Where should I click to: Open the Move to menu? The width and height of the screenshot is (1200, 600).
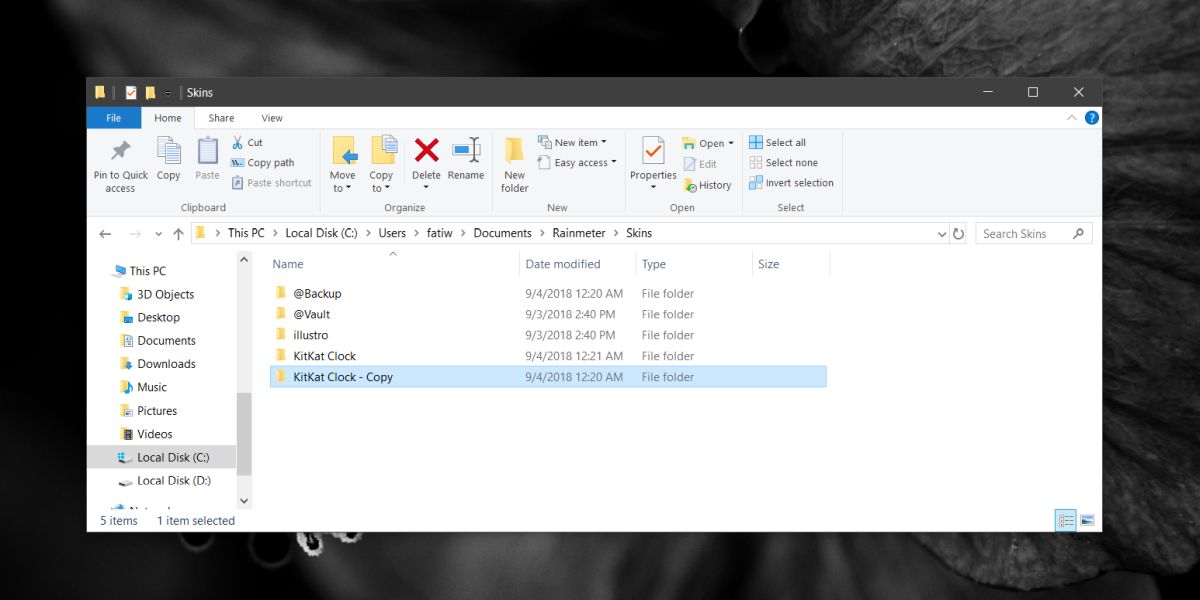pos(343,165)
